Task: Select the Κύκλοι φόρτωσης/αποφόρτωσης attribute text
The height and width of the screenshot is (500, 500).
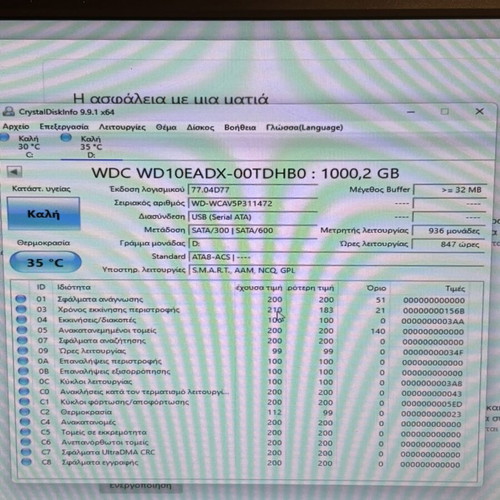Action: (x=125, y=402)
